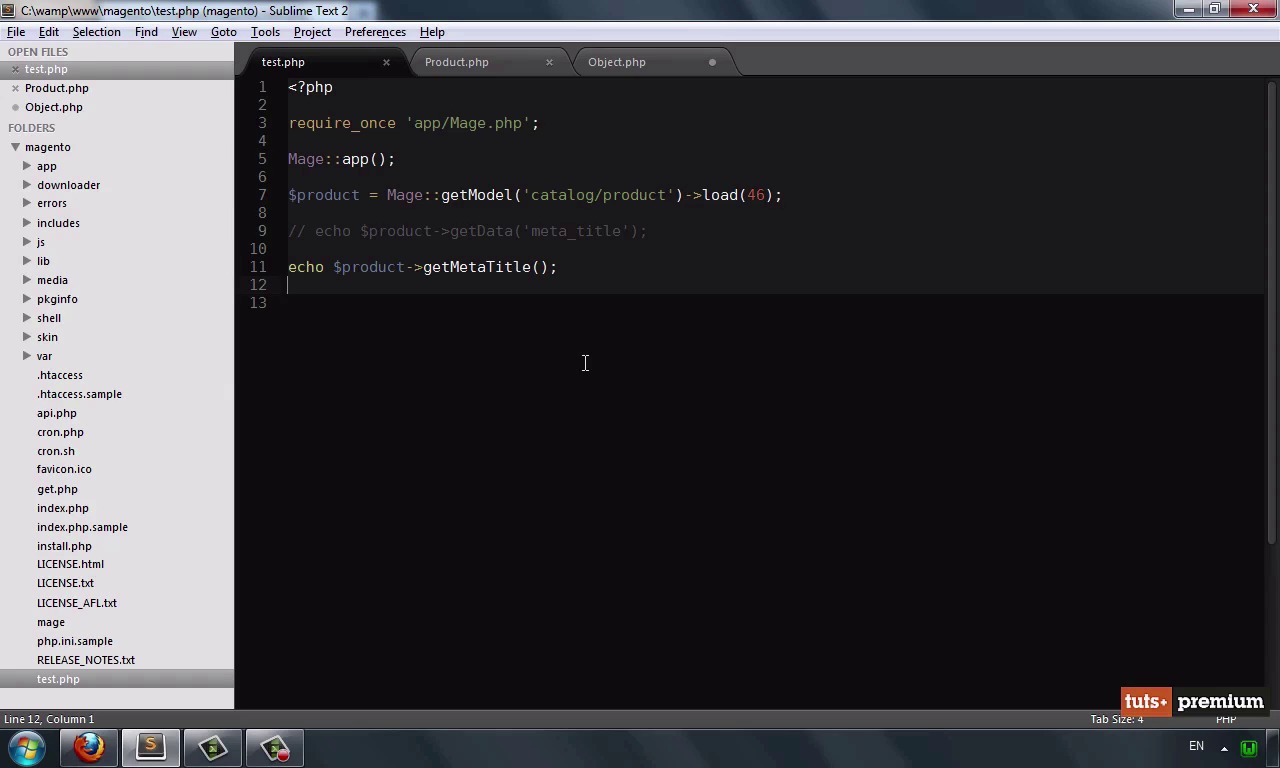Click the Tab Size: 4 status entry
Image resolution: width=1280 pixels, height=768 pixels.
(x=1117, y=719)
